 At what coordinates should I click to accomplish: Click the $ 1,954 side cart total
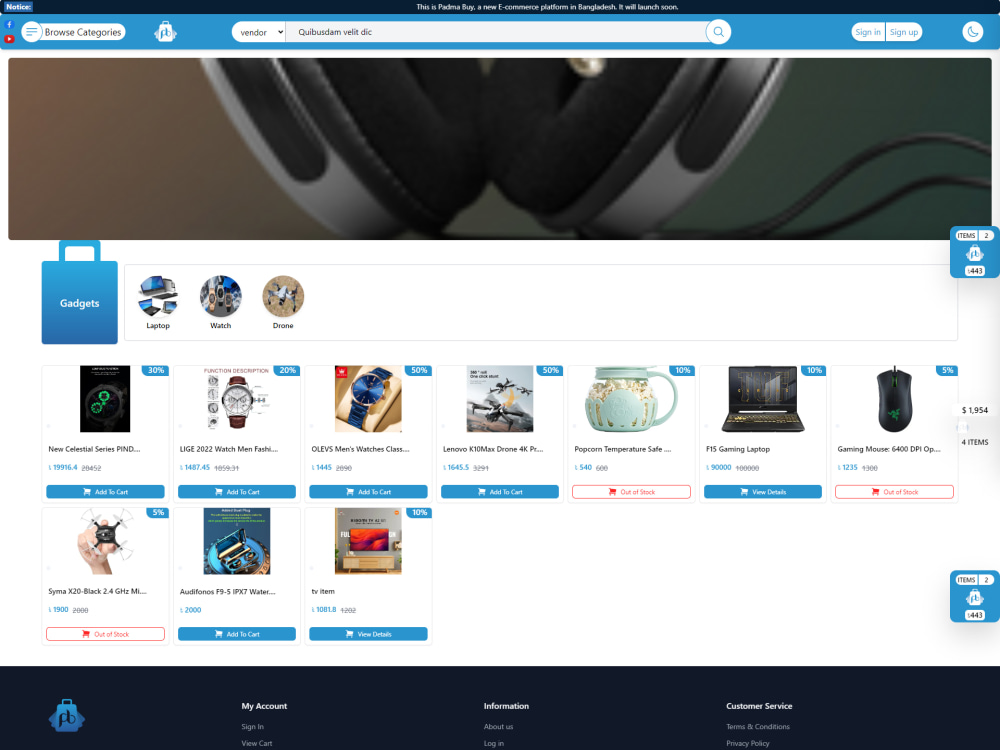click(974, 410)
